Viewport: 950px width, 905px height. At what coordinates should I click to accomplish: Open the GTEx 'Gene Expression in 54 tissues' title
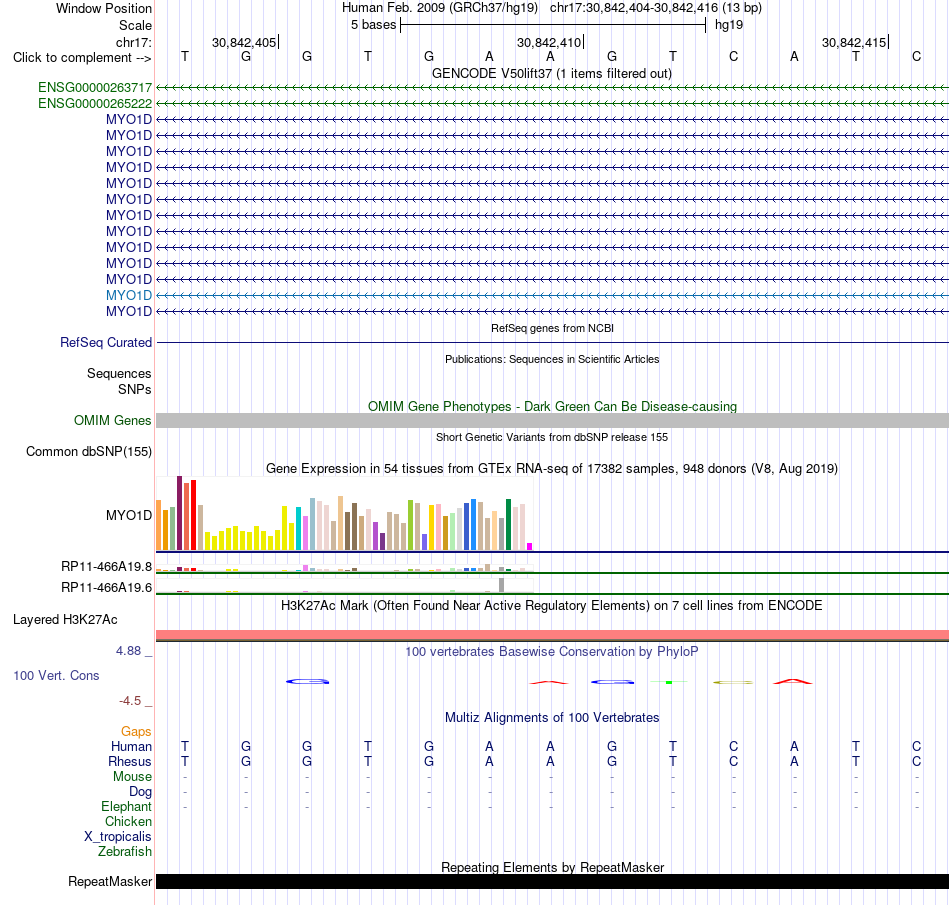[x=552, y=468]
